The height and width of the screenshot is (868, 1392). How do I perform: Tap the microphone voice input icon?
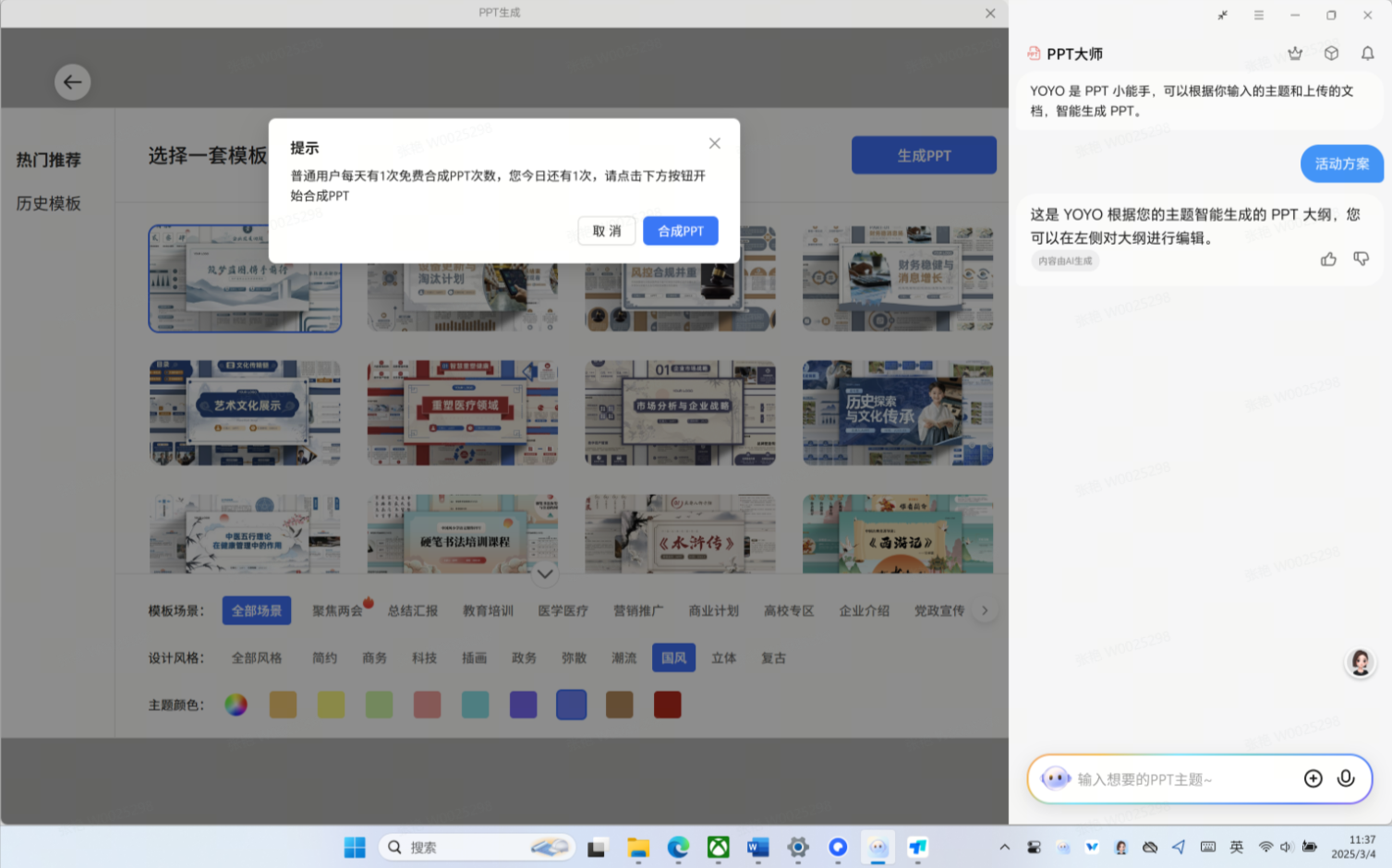tap(1346, 778)
